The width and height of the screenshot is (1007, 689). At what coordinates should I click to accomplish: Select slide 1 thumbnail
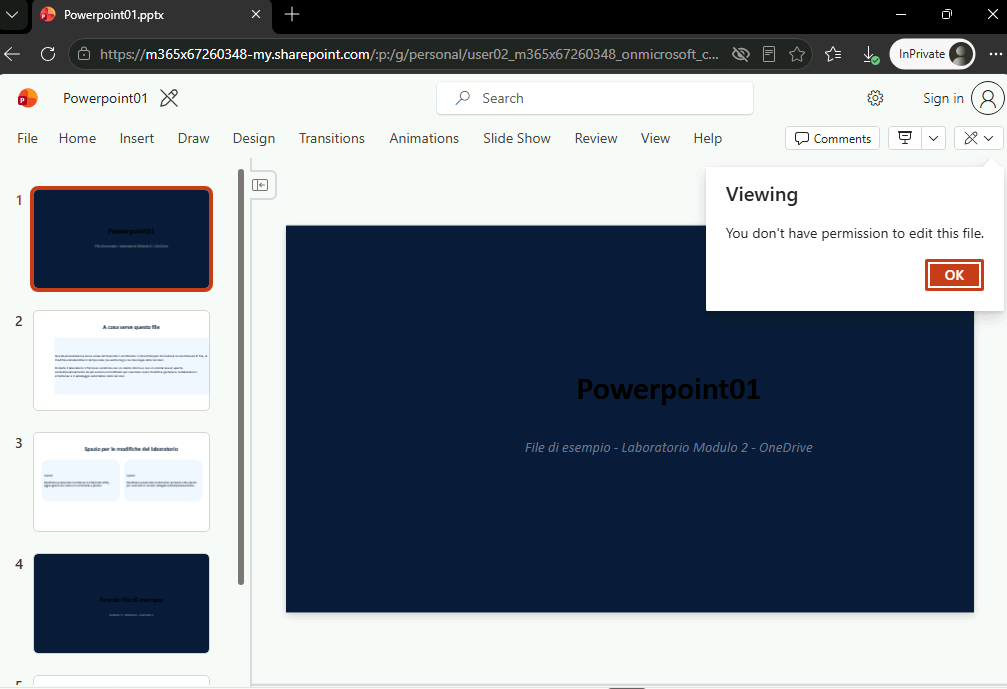point(121,239)
